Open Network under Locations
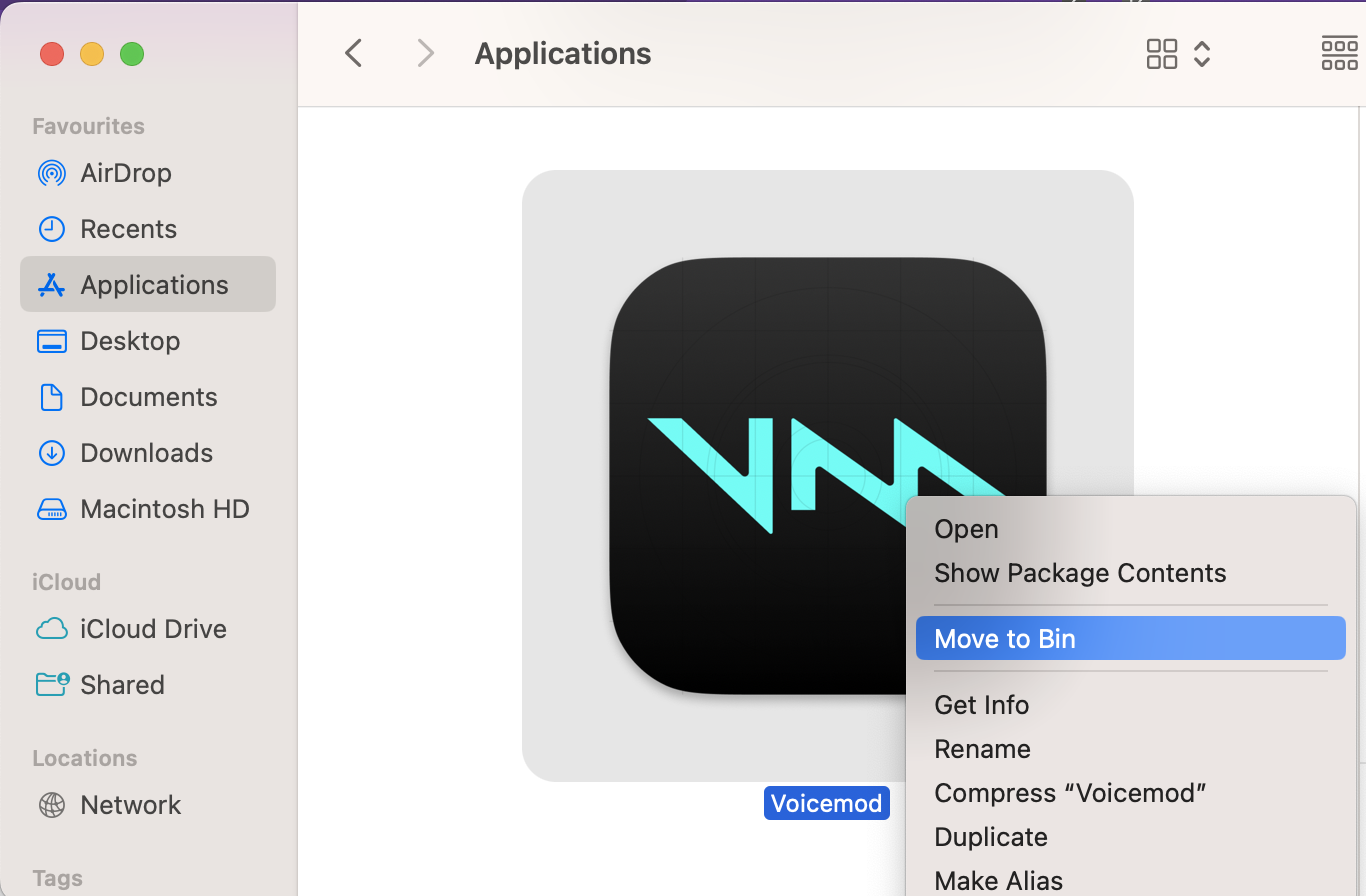This screenshot has width=1366, height=896. click(x=148, y=805)
